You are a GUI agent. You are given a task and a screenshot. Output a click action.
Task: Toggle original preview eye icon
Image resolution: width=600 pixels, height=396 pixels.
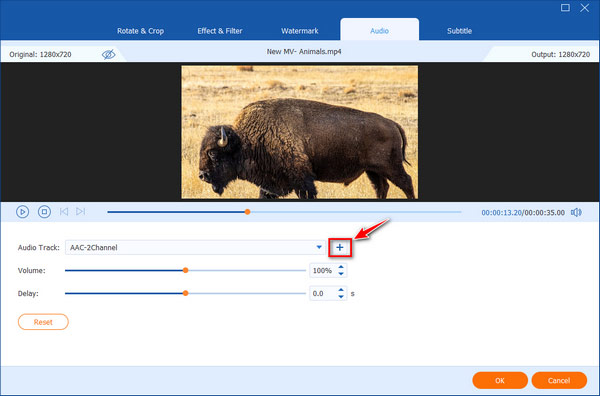[108, 55]
